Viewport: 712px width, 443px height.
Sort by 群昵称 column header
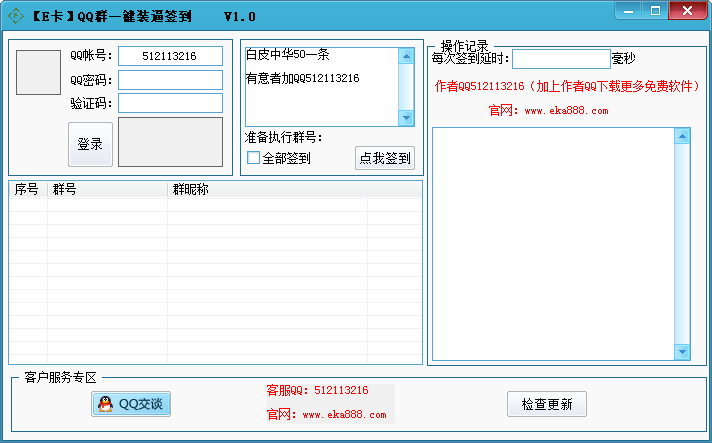pyautogui.click(x=267, y=189)
